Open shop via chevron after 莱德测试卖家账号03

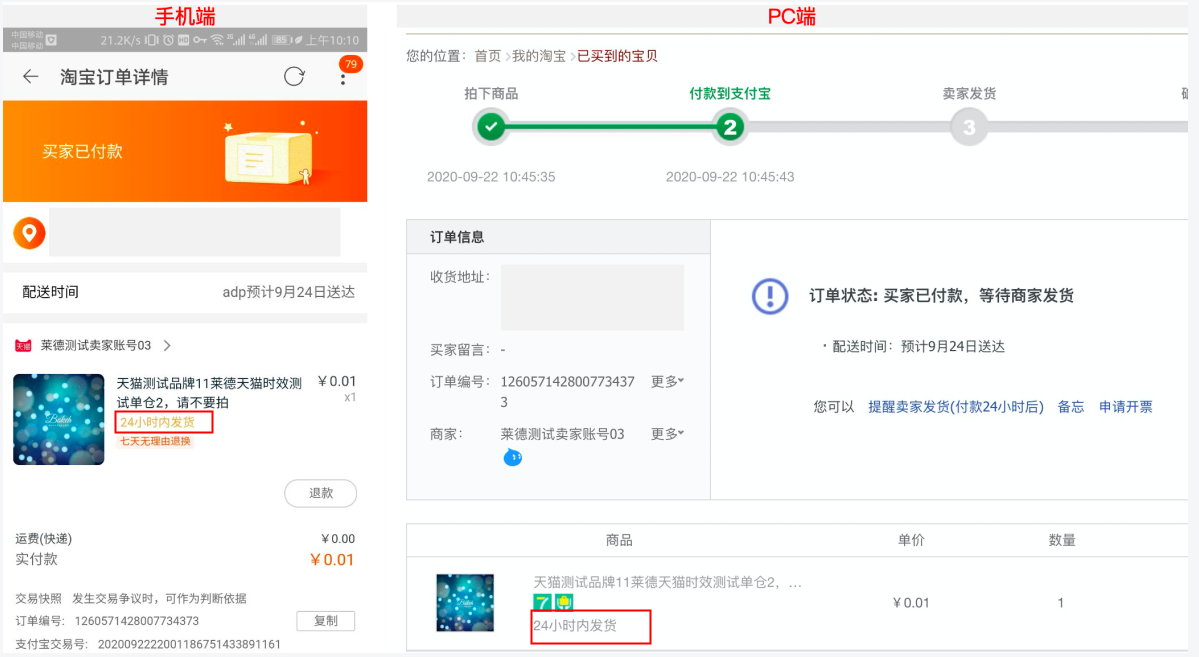pyautogui.click(x=167, y=346)
